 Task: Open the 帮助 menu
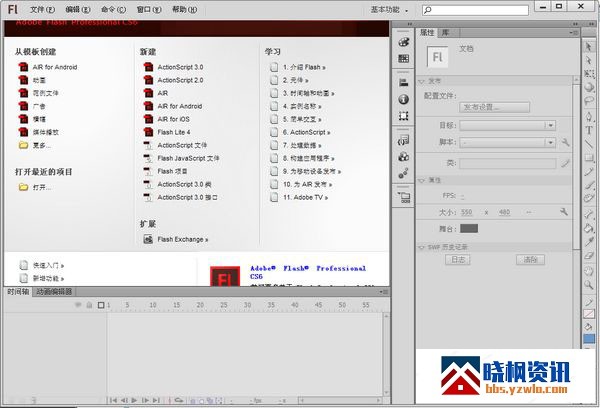184,10
